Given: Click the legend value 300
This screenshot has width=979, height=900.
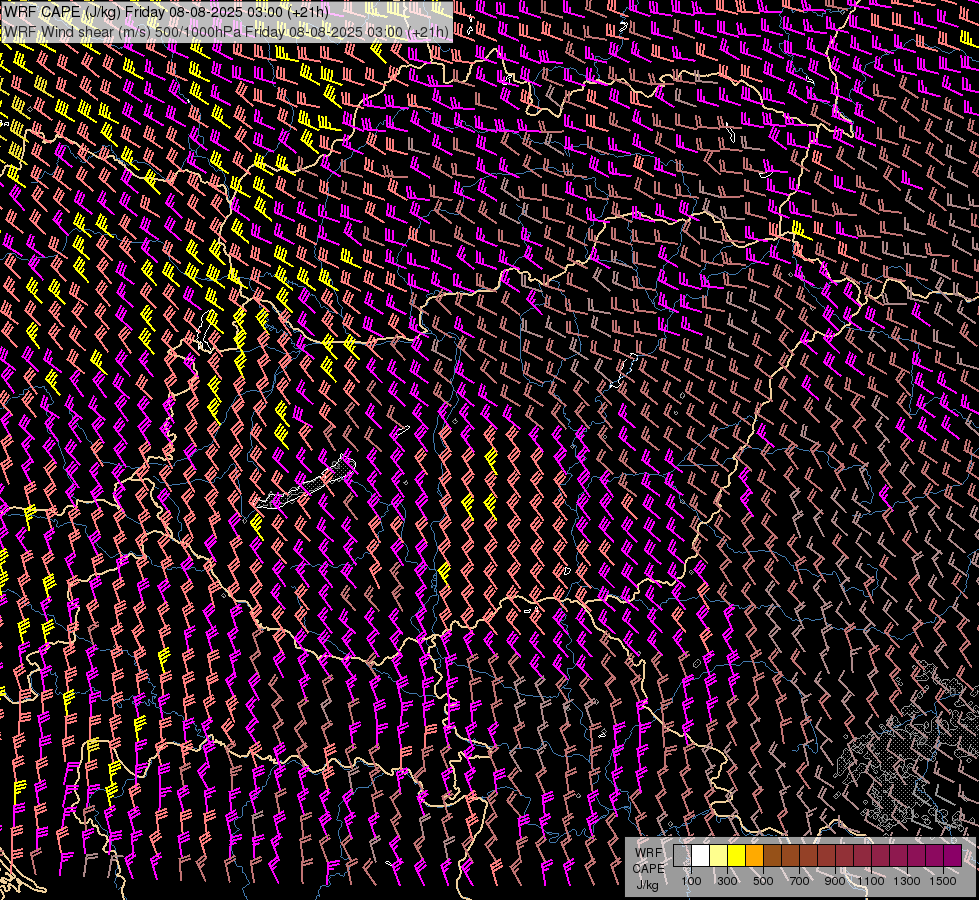Looking at the screenshot, I should pyautogui.click(x=727, y=881).
